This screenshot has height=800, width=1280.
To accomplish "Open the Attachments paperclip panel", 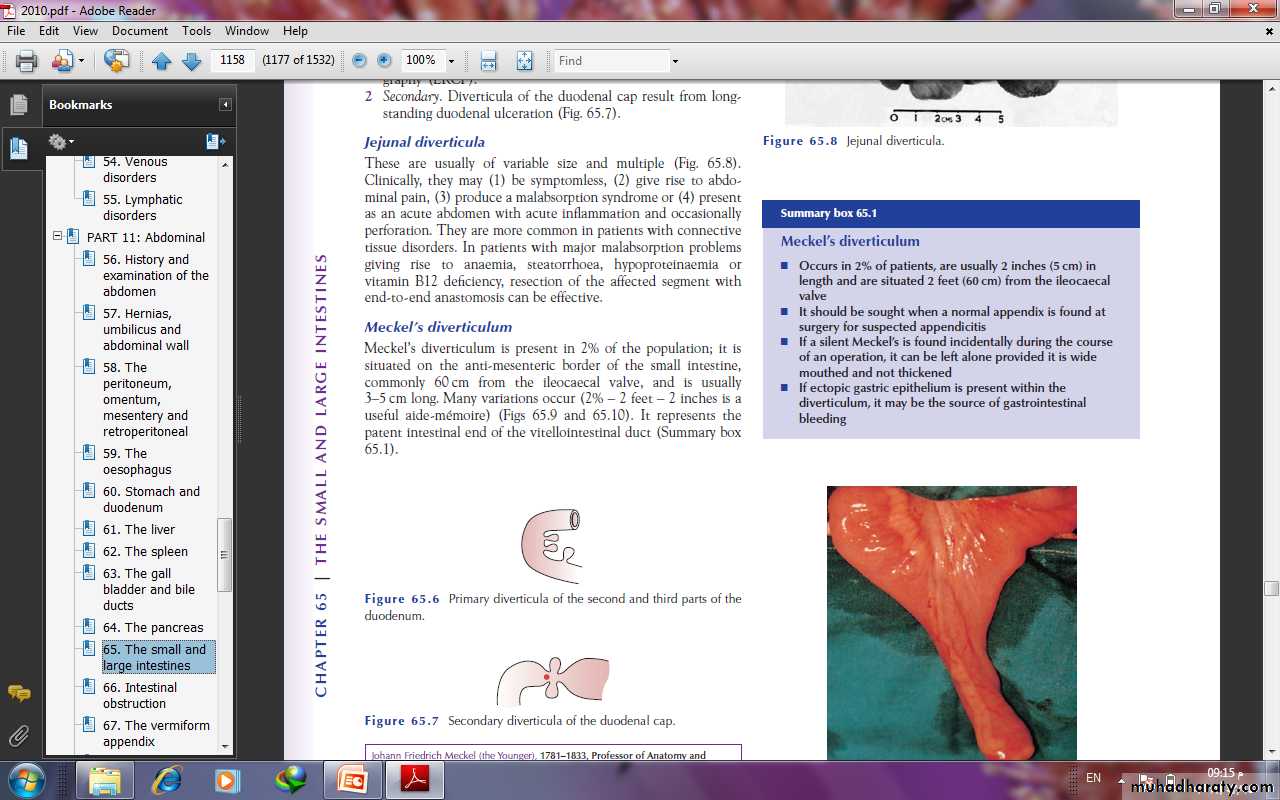I will (18, 737).
